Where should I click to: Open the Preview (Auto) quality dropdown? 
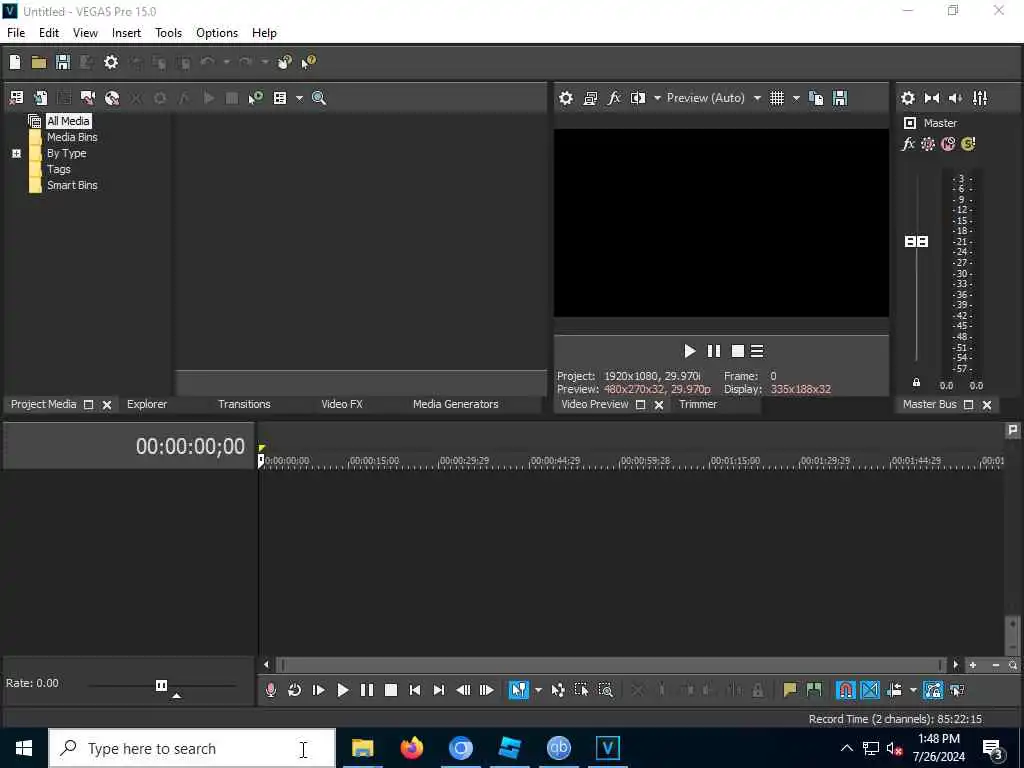[x=714, y=98]
